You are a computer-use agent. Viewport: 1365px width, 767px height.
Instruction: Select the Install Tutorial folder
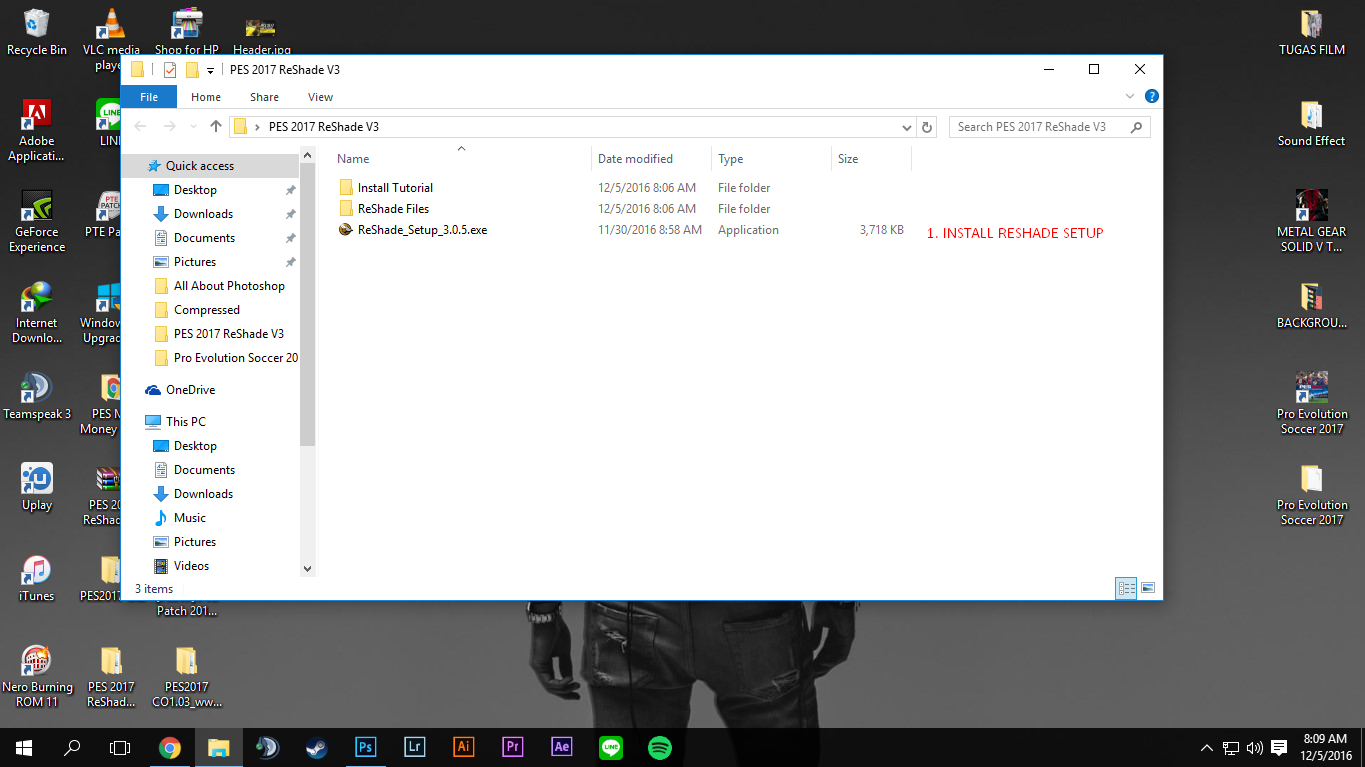point(396,188)
